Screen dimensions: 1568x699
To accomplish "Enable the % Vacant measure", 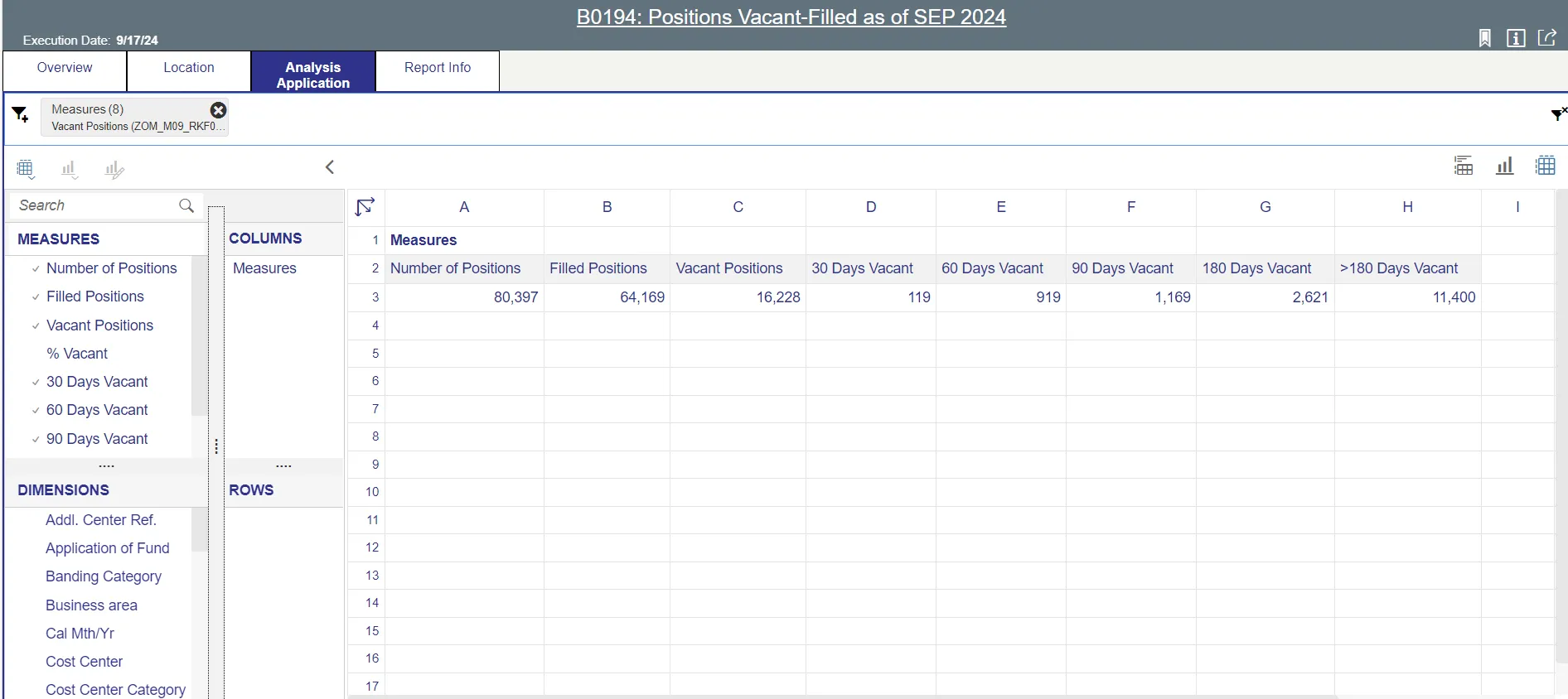I will tap(77, 354).
